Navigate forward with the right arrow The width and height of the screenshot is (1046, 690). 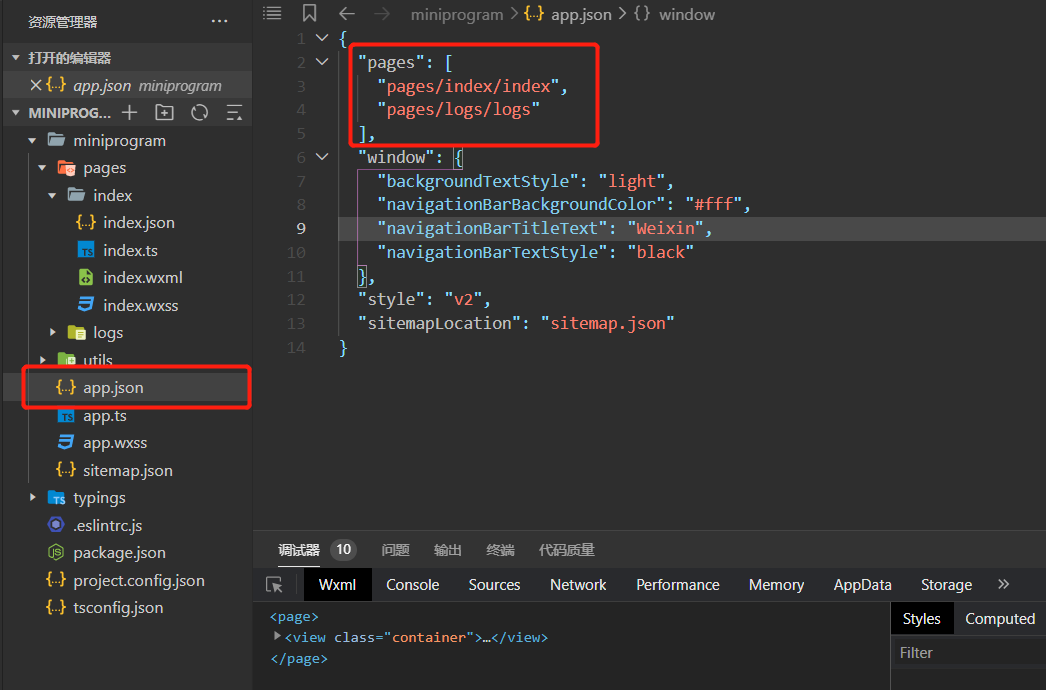coord(382,13)
